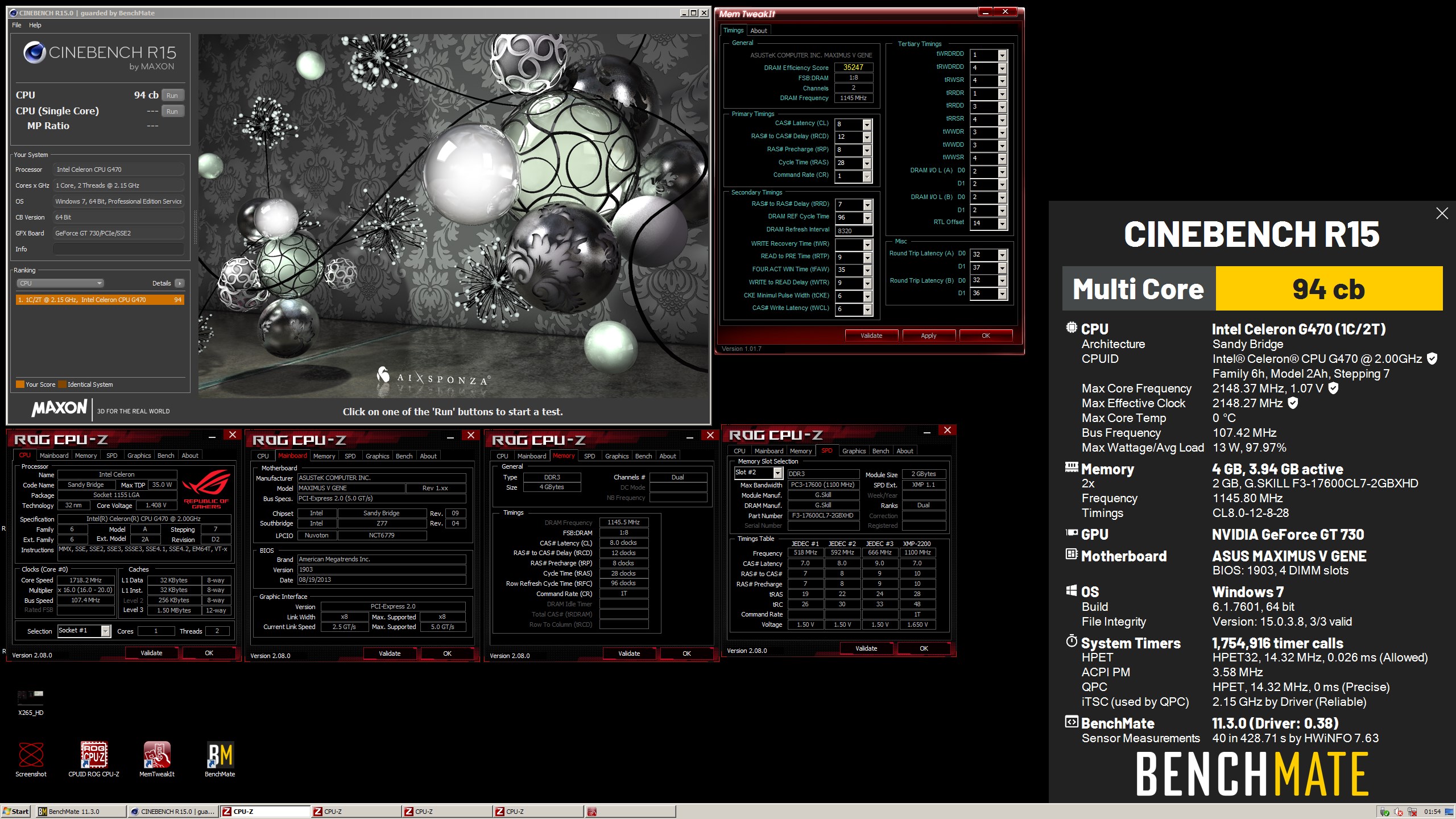Click the '94 cb' Multi Core score in BenchMate

[x=1329, y=288]
